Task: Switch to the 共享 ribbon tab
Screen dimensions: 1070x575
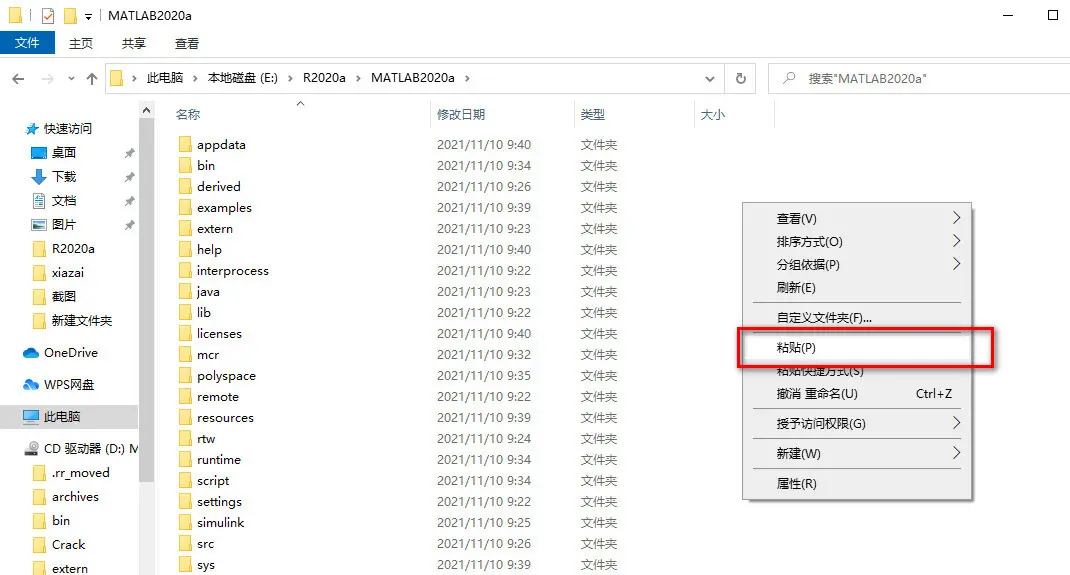Action: [x=134, y=44]
